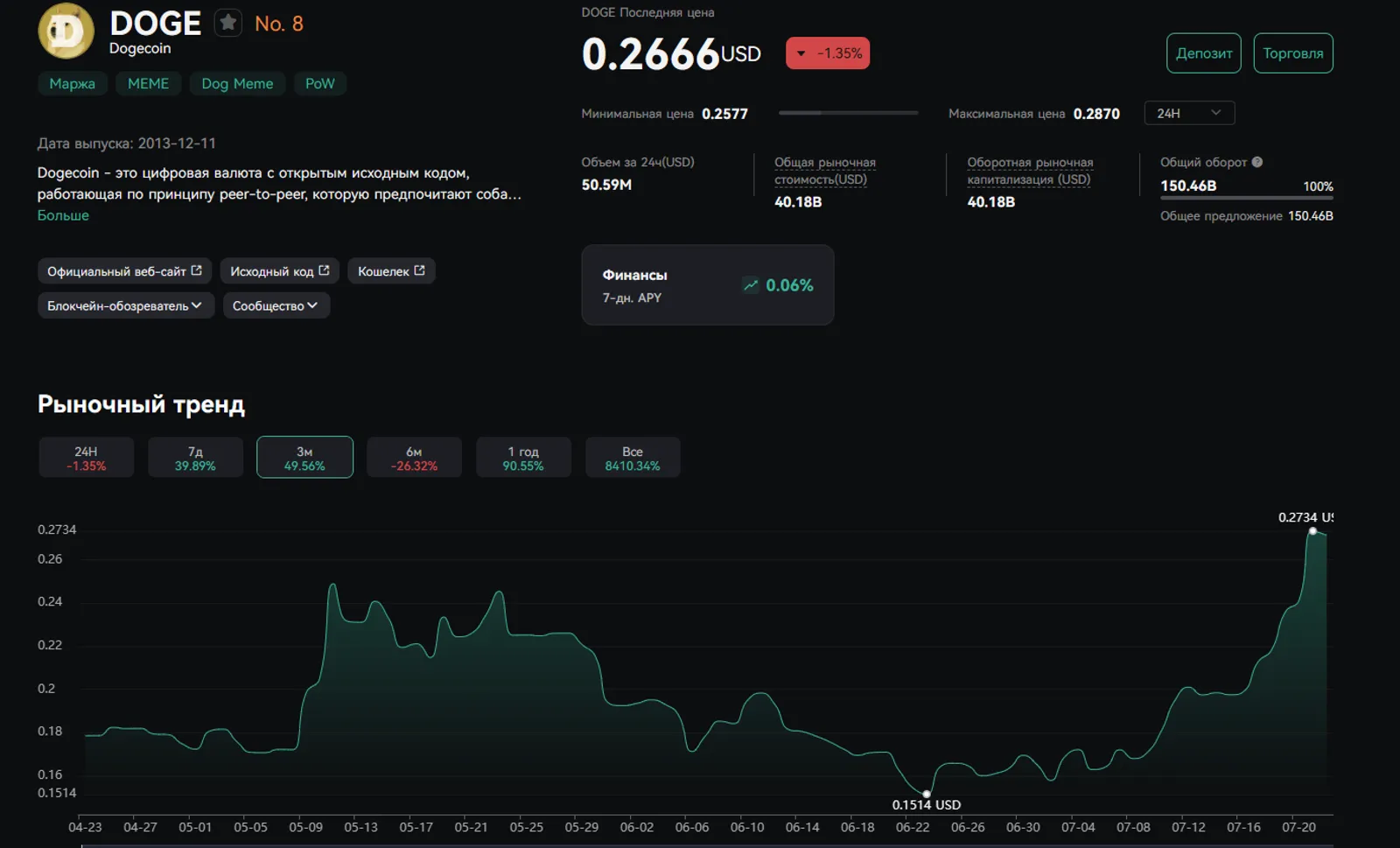This screenshot has width=1400, height=848.
Task: Click the Общий оборот 100% progress bar
Action: click(1247, 198)
